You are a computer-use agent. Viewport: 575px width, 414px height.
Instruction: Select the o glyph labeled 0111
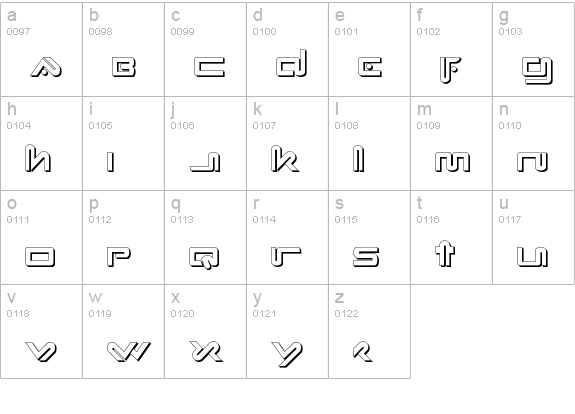[x=41, y=237]
